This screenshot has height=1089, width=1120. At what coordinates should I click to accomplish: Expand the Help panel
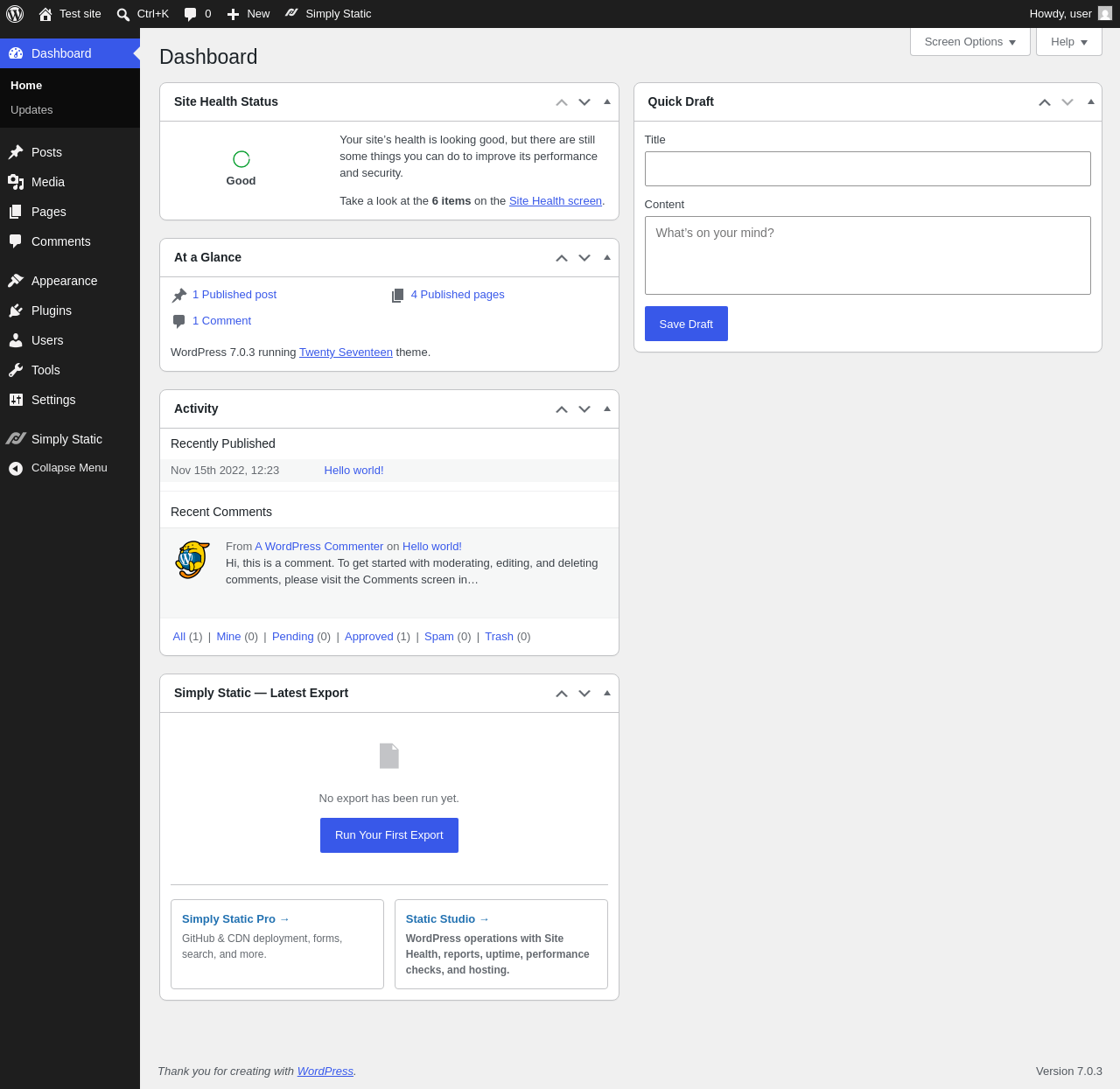[x=1069, y=42]
